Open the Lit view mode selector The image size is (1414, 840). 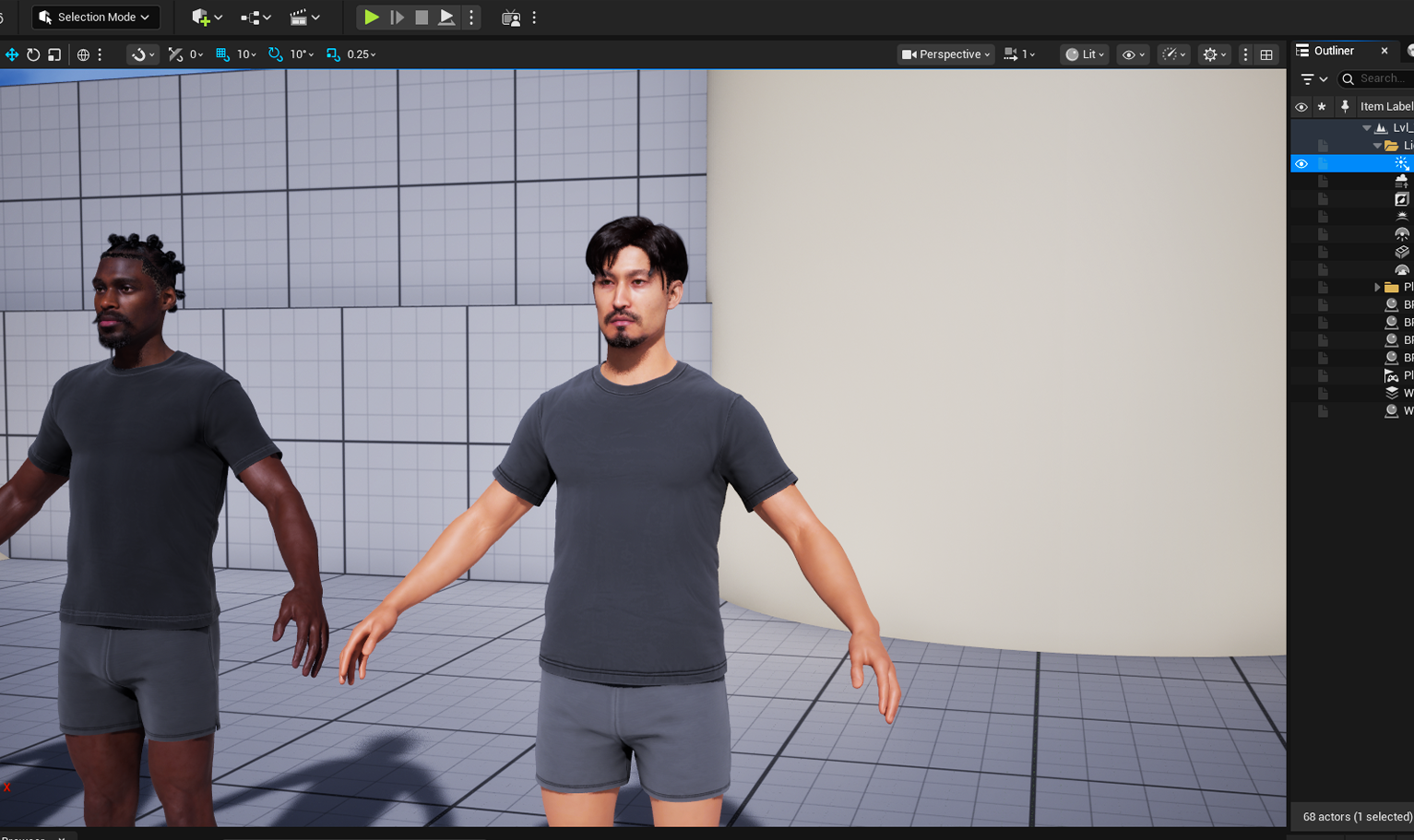coord(1084,53)
